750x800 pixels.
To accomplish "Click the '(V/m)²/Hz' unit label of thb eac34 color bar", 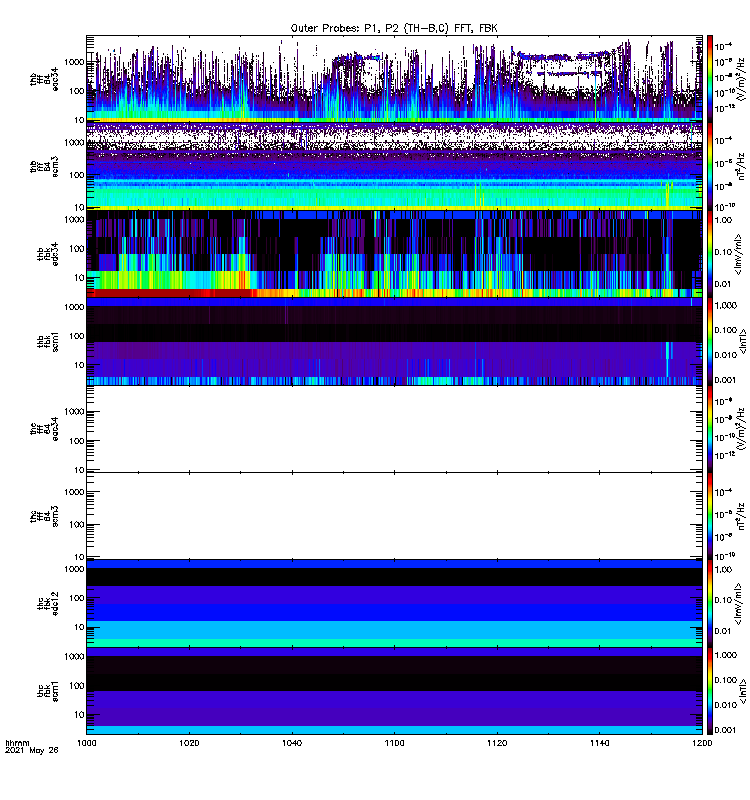I will click(743, 79).
